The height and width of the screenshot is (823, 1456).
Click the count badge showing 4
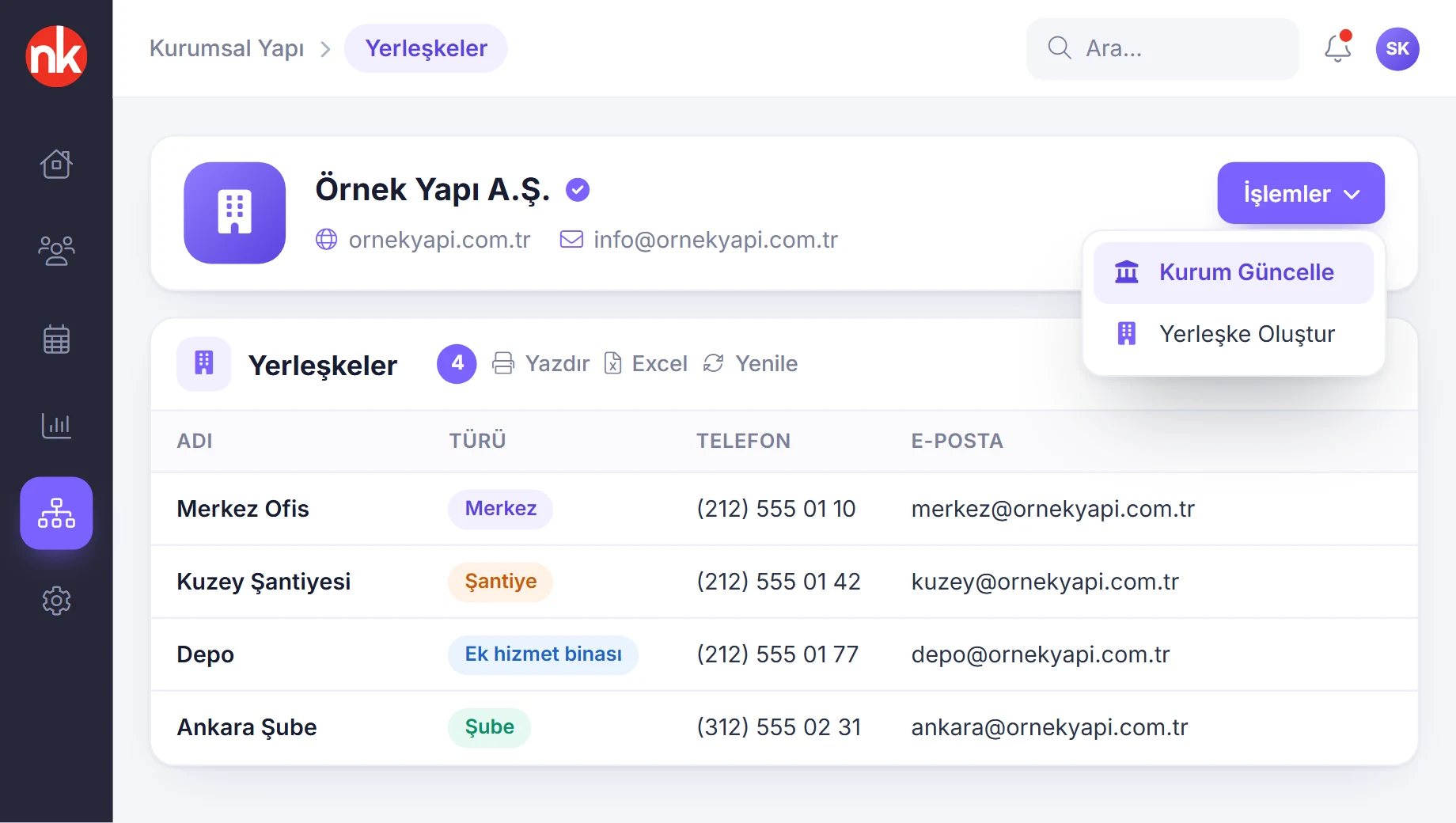click(x=457, y=364)
